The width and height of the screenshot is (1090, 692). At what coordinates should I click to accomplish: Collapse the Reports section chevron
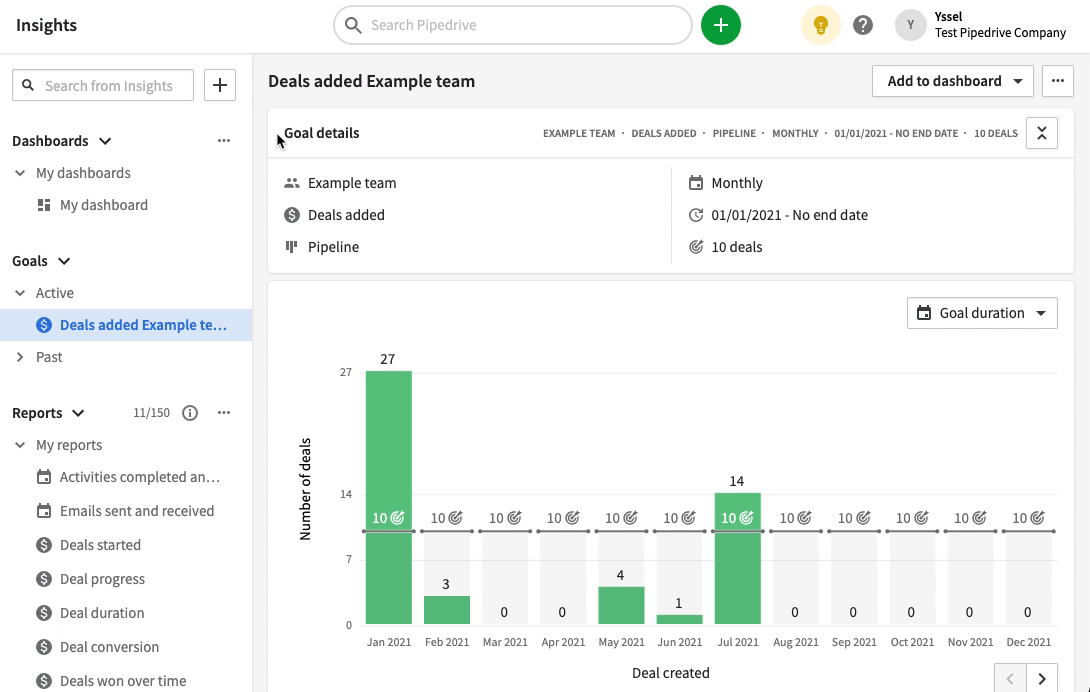[79, 412]
